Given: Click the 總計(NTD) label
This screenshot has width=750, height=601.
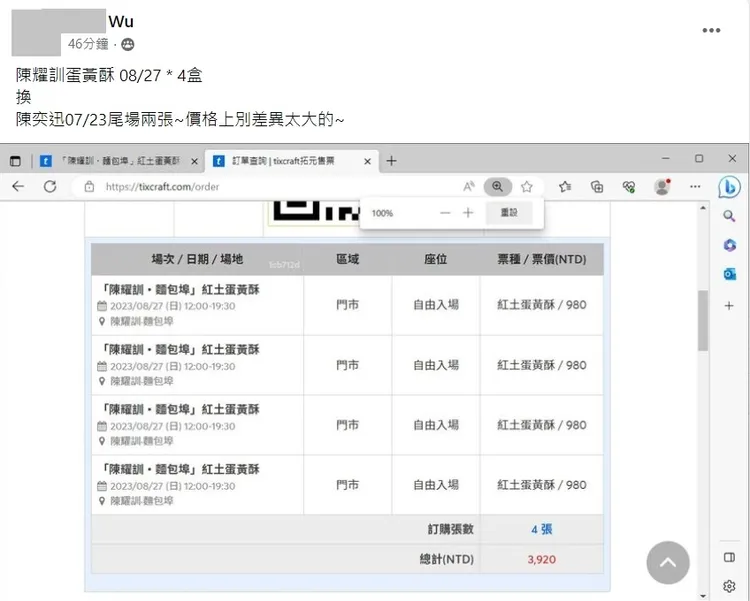Looking at the screenshot, I should coord(447,559).
